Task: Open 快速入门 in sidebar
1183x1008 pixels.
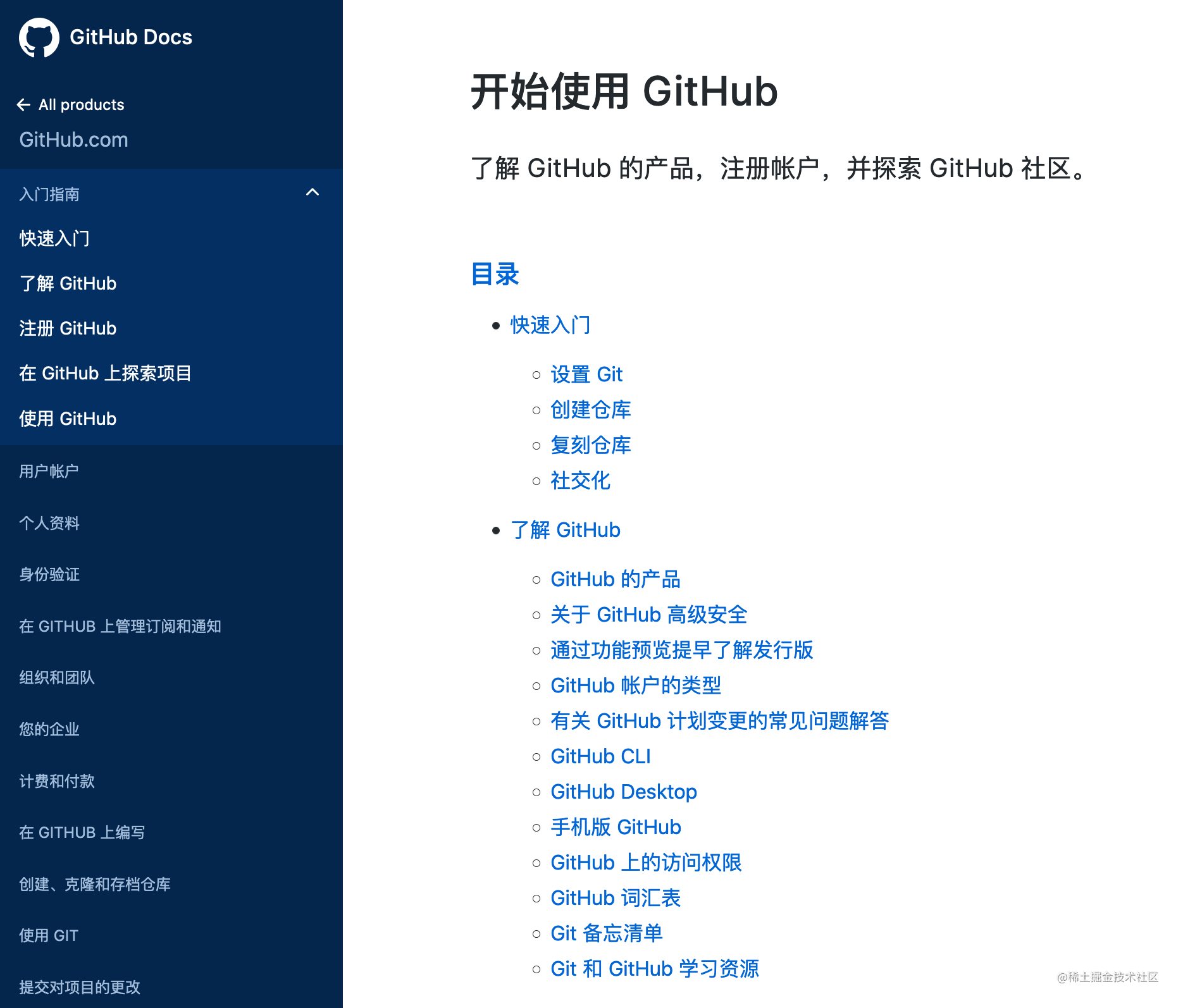Action: 54,238
